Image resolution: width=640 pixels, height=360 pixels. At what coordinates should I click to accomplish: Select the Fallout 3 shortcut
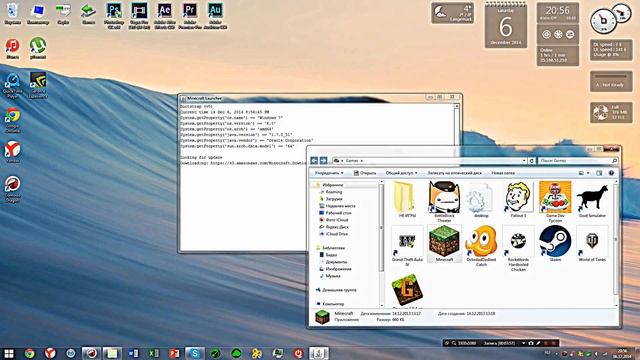(x=518, y=200)
